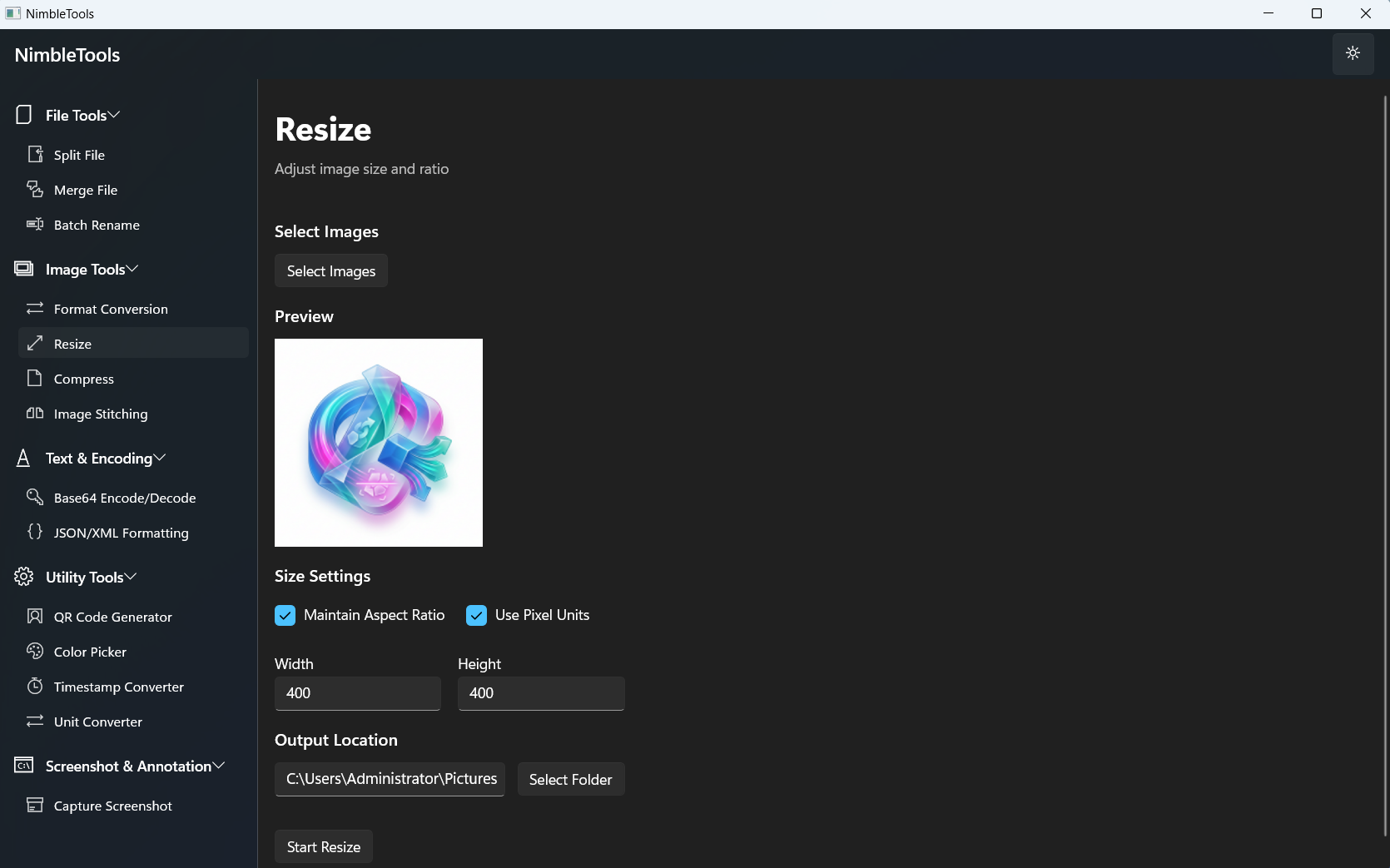Select the Format Conversion icon
The width and height of the screenshot is (1390, 868).
[35, 308]
